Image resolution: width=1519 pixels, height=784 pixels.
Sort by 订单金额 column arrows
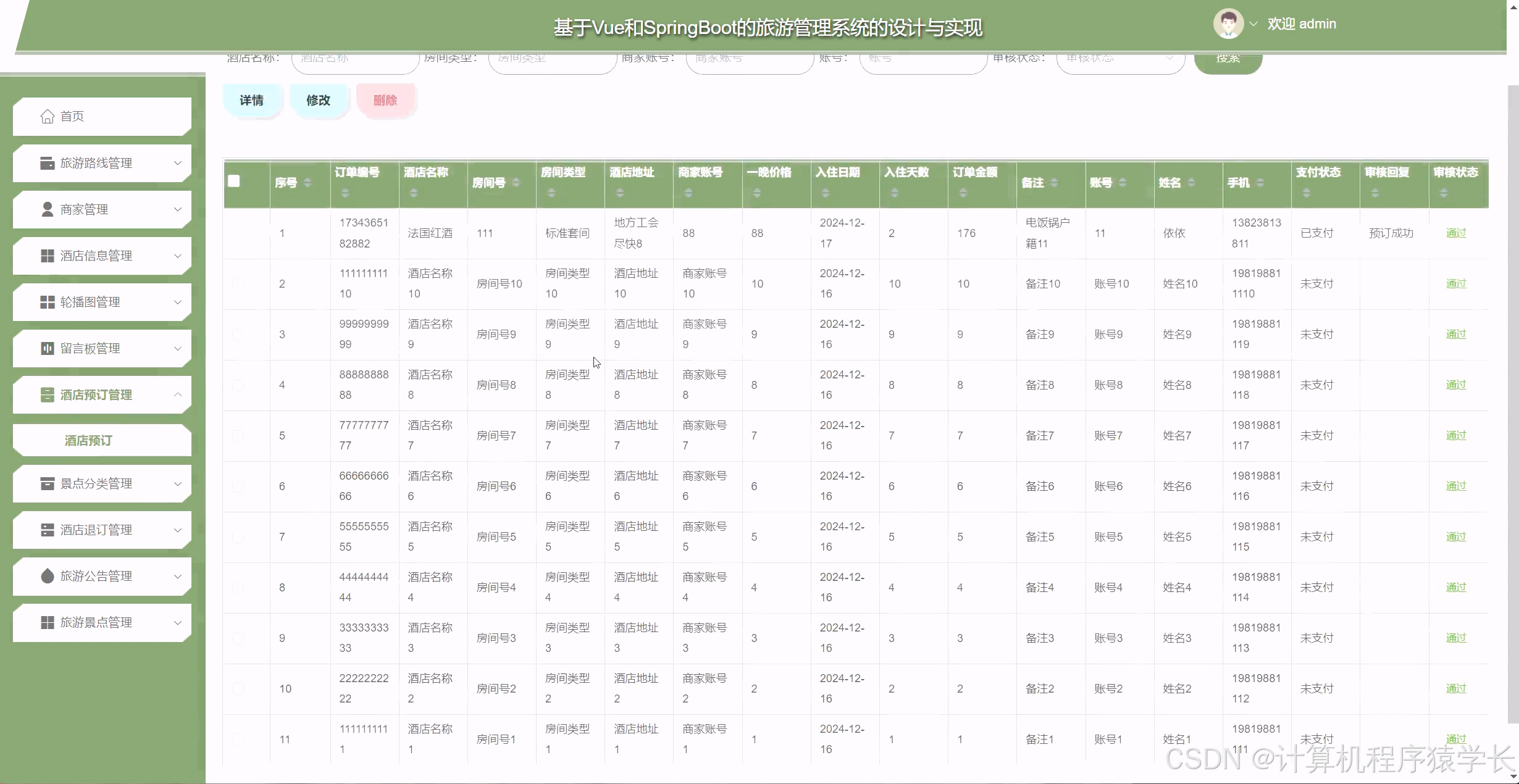click(963, 193)
